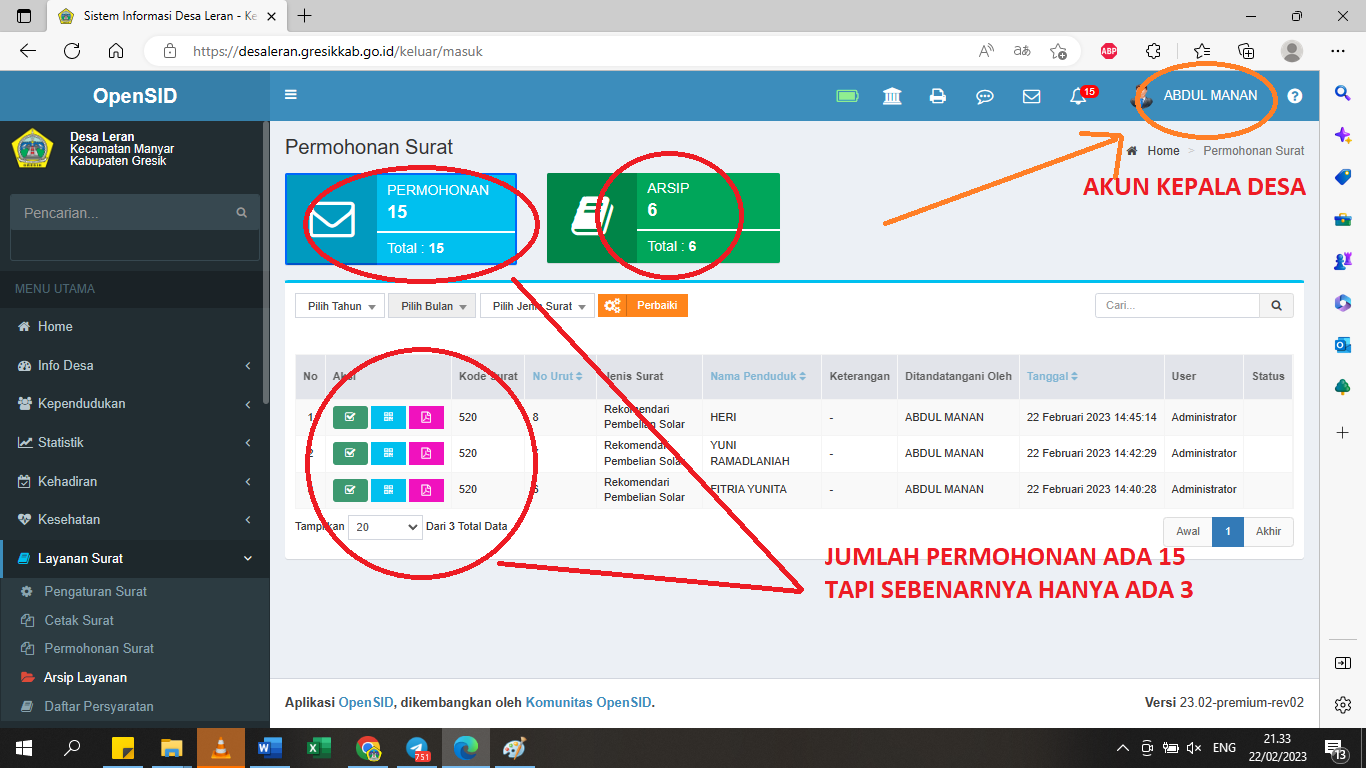Open the chat bubble icon in the header

[x=985, y=96]
